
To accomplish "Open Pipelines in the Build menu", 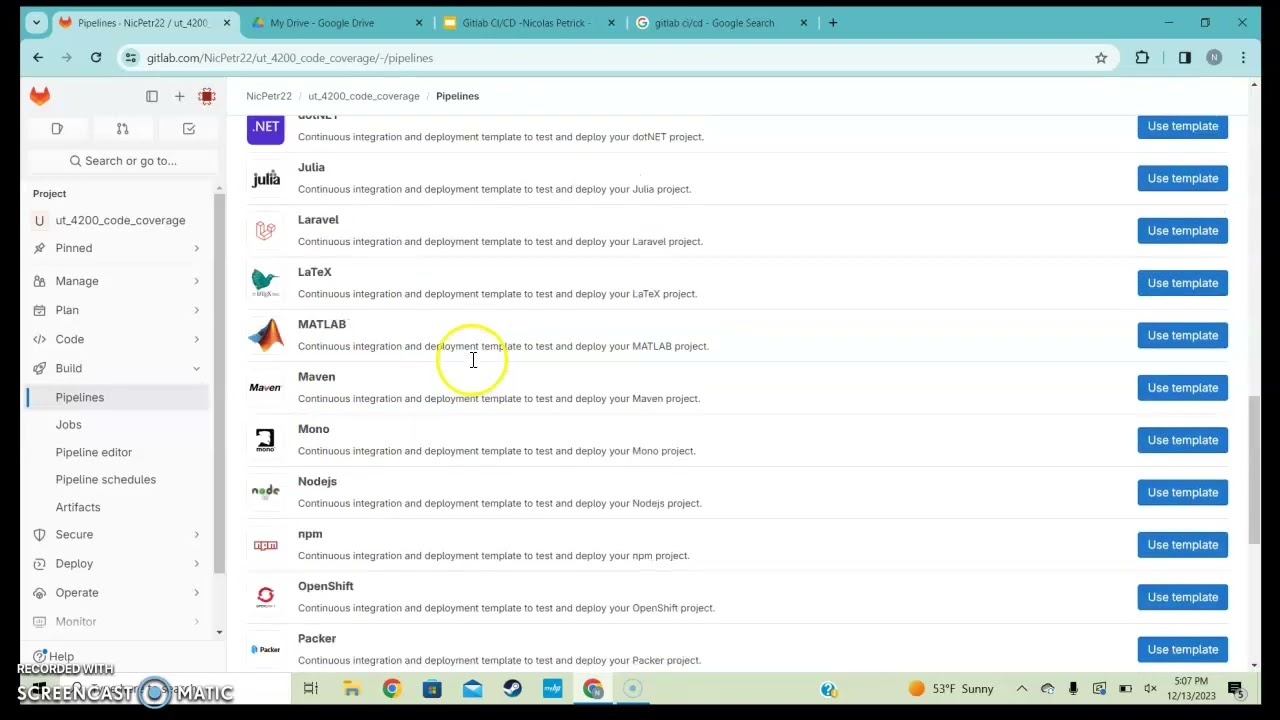I will (118, 397).
